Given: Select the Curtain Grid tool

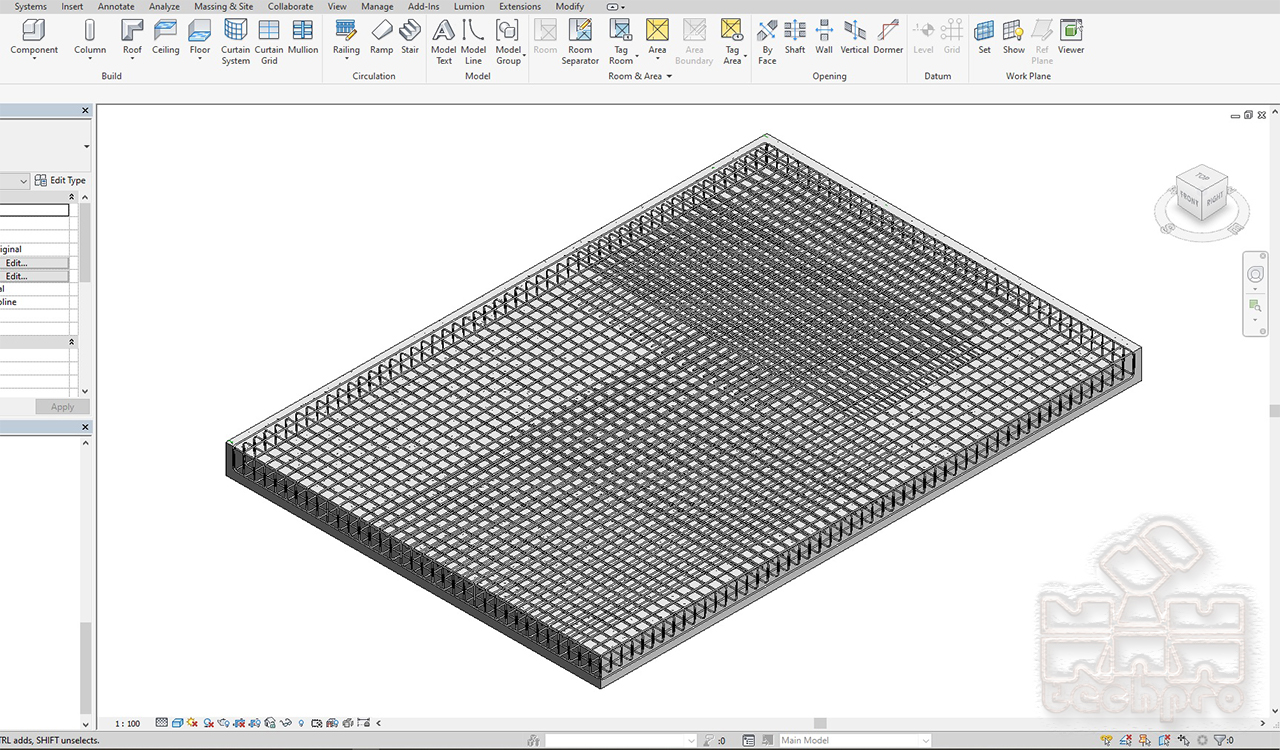Looking at the screenshot, I should [x=269, y=42].
